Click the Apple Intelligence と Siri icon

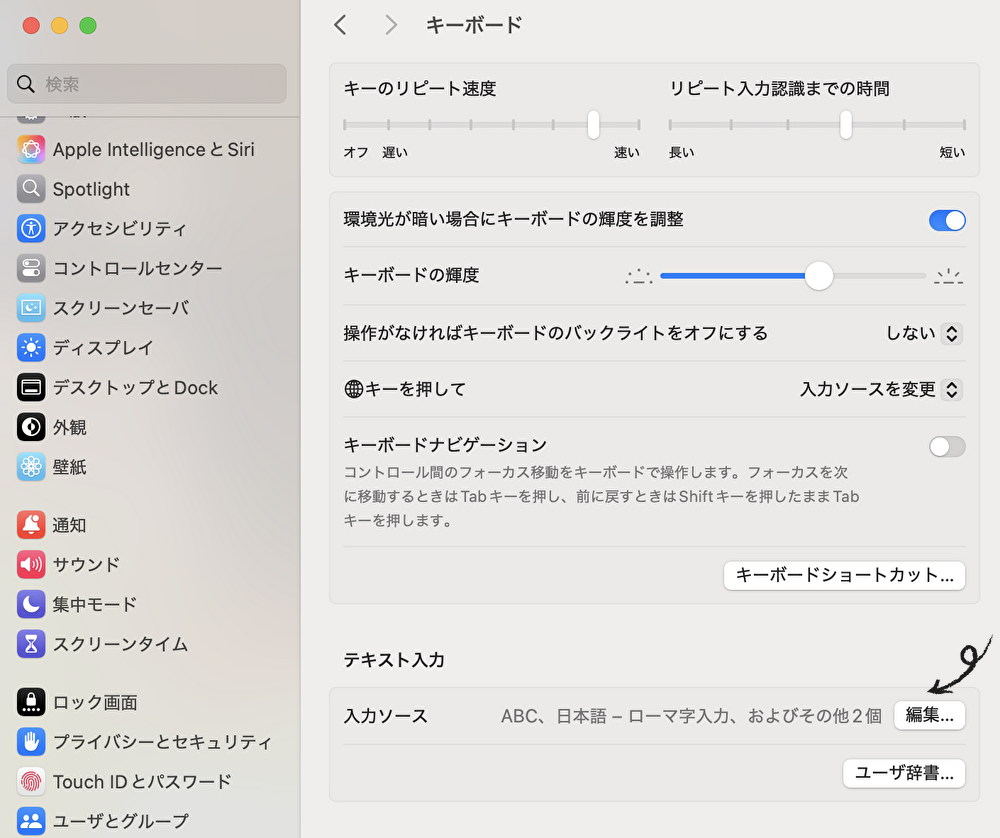tap(31, 150)
